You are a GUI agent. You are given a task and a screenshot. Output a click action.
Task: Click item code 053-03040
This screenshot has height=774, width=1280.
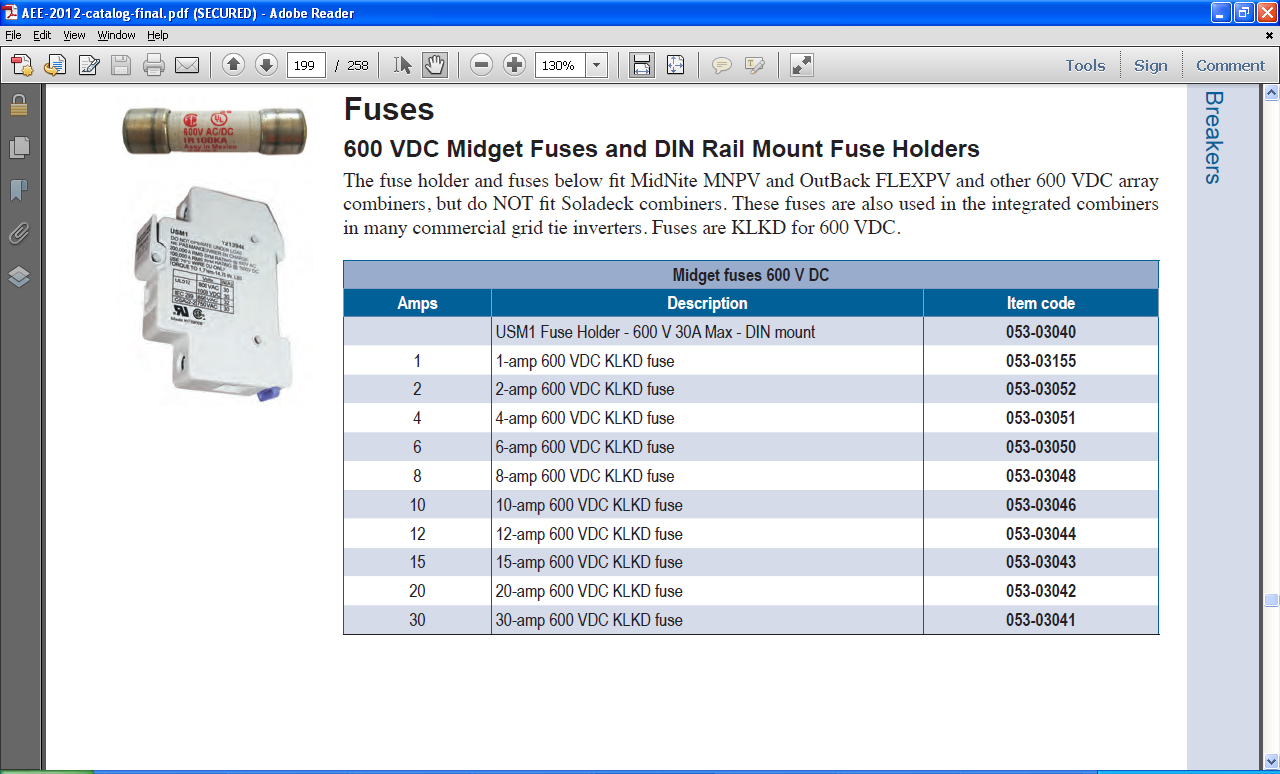1041,332
